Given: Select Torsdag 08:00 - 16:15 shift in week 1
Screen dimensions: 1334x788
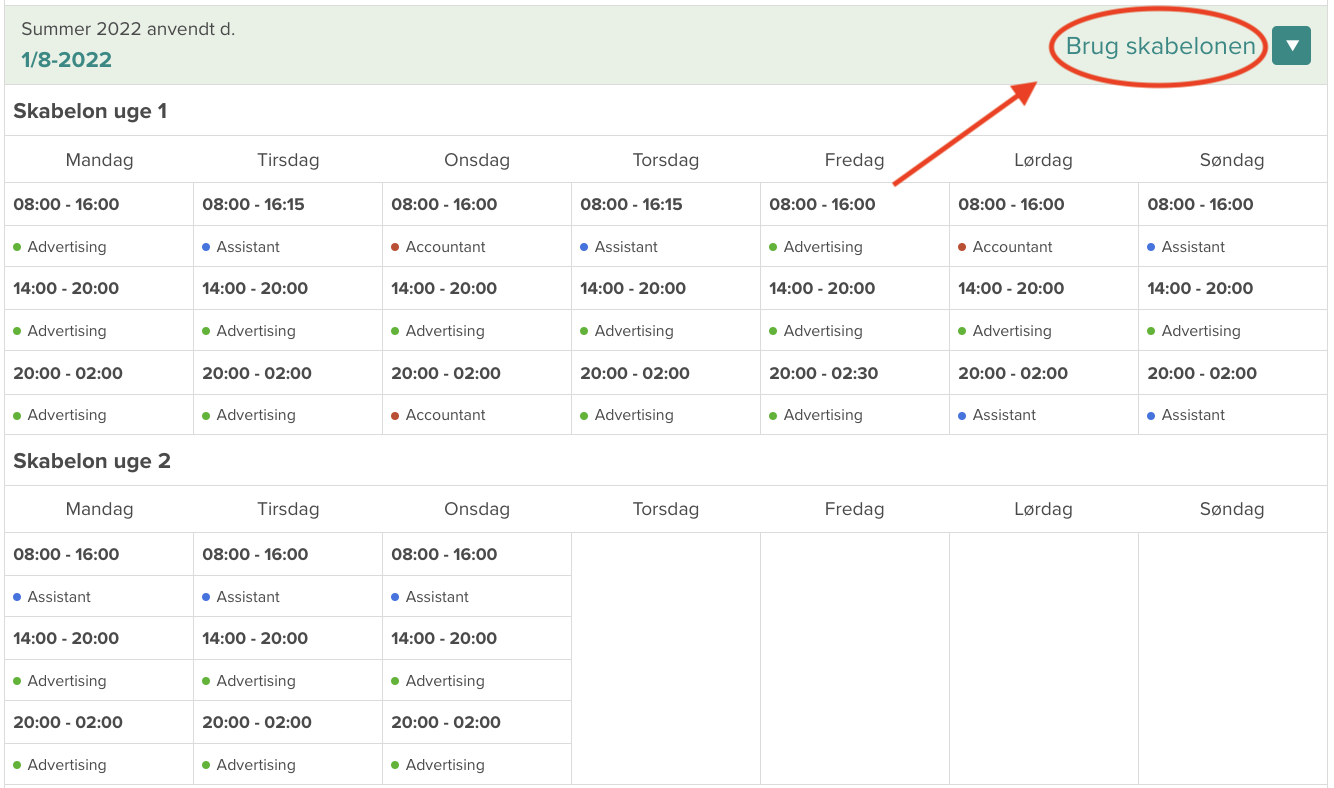Looking at the screenshot, I should (631, 204).
